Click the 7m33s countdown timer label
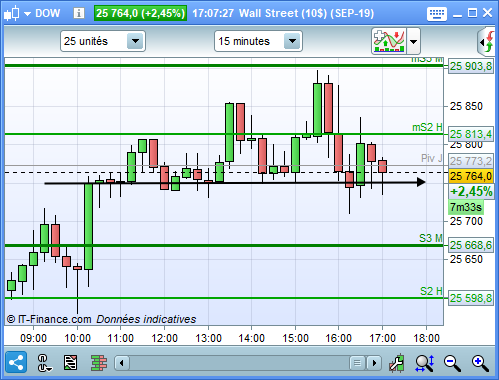Screen dimensions: 499x380 [466, 207]
